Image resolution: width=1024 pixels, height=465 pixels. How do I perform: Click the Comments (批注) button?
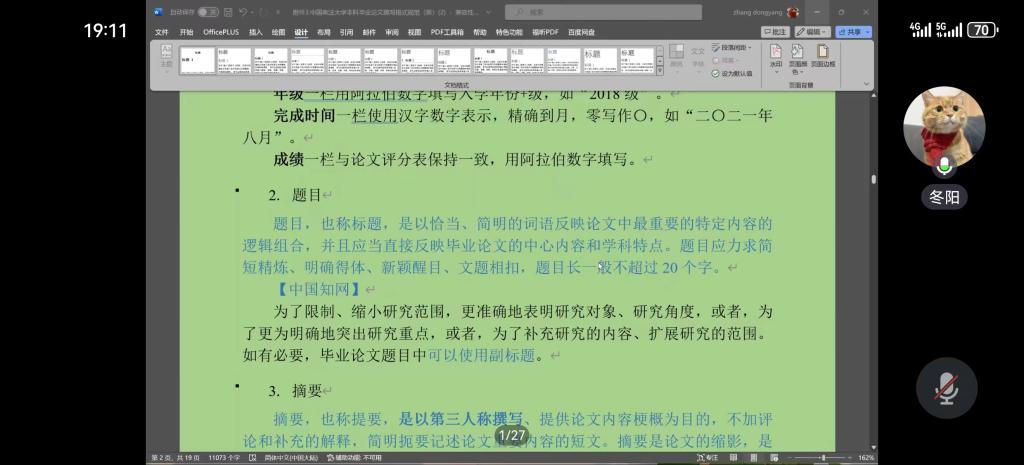(x=776, y=32)
